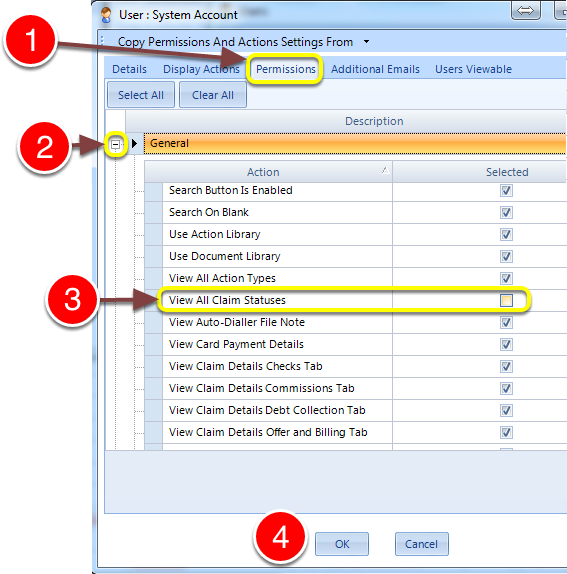Go to the Users Viewable tab

pyautogui.click(x=473, y=69)
